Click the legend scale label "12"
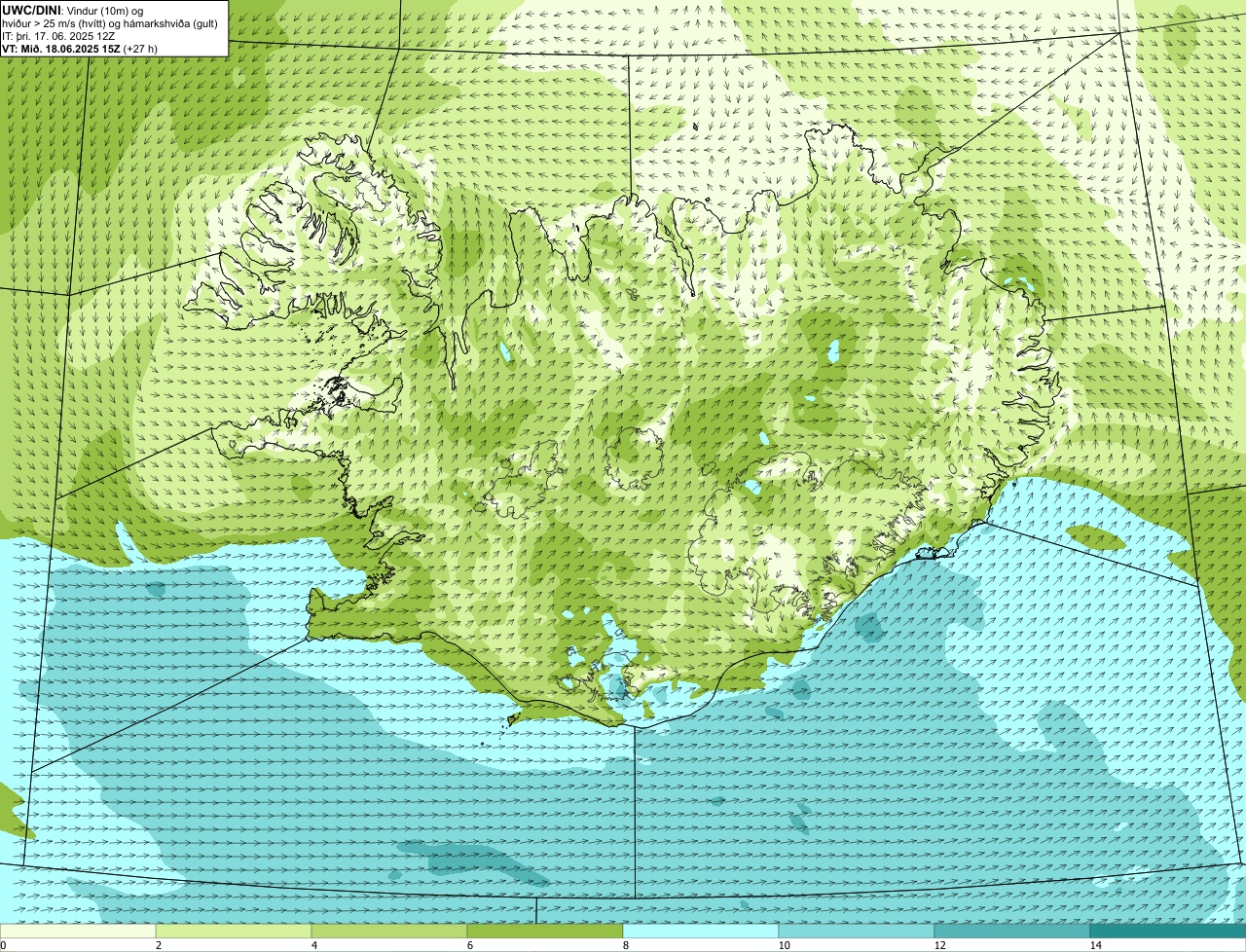The height and width of the screenshot is (952, 1246). coord(939,945)
